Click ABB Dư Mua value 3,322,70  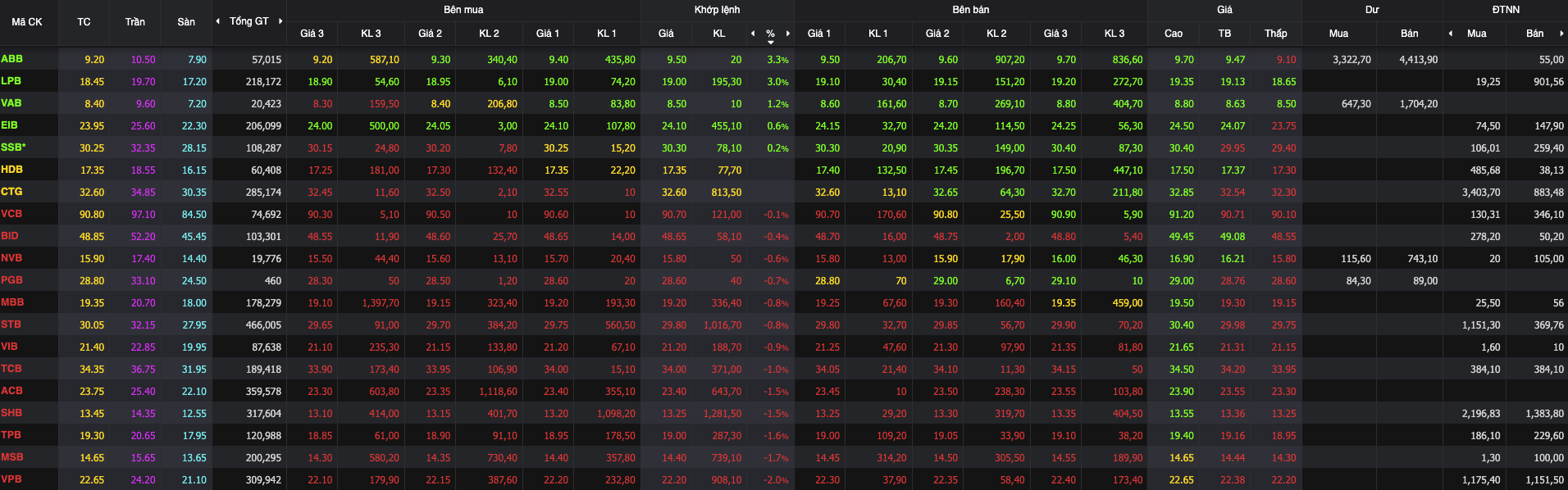(1351, 60)
